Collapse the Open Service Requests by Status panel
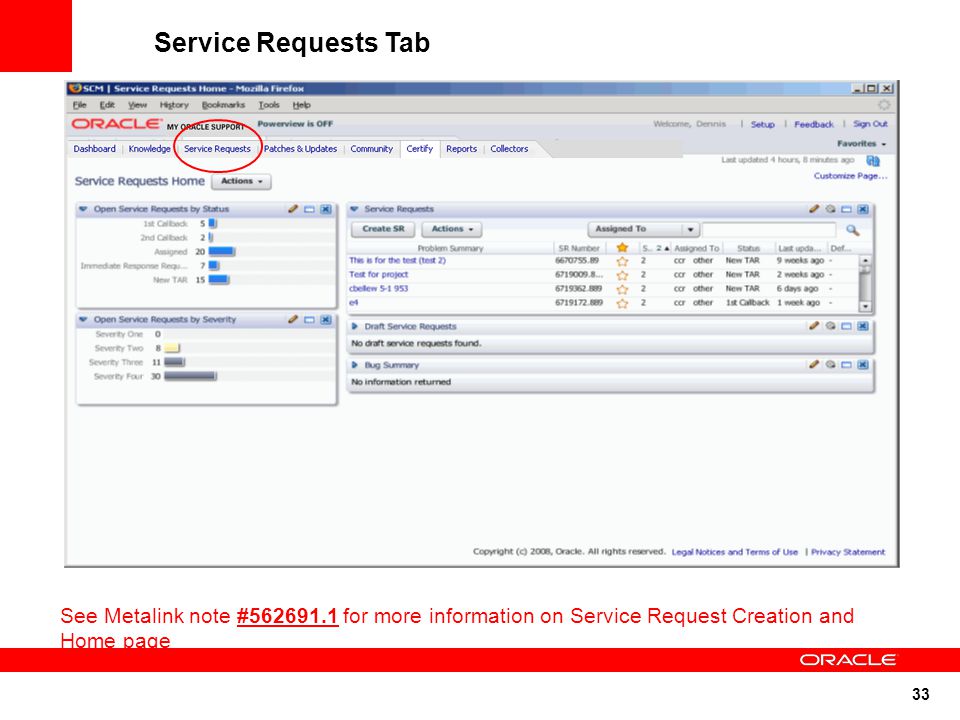The image size is (960, 720). coord(83,209)
